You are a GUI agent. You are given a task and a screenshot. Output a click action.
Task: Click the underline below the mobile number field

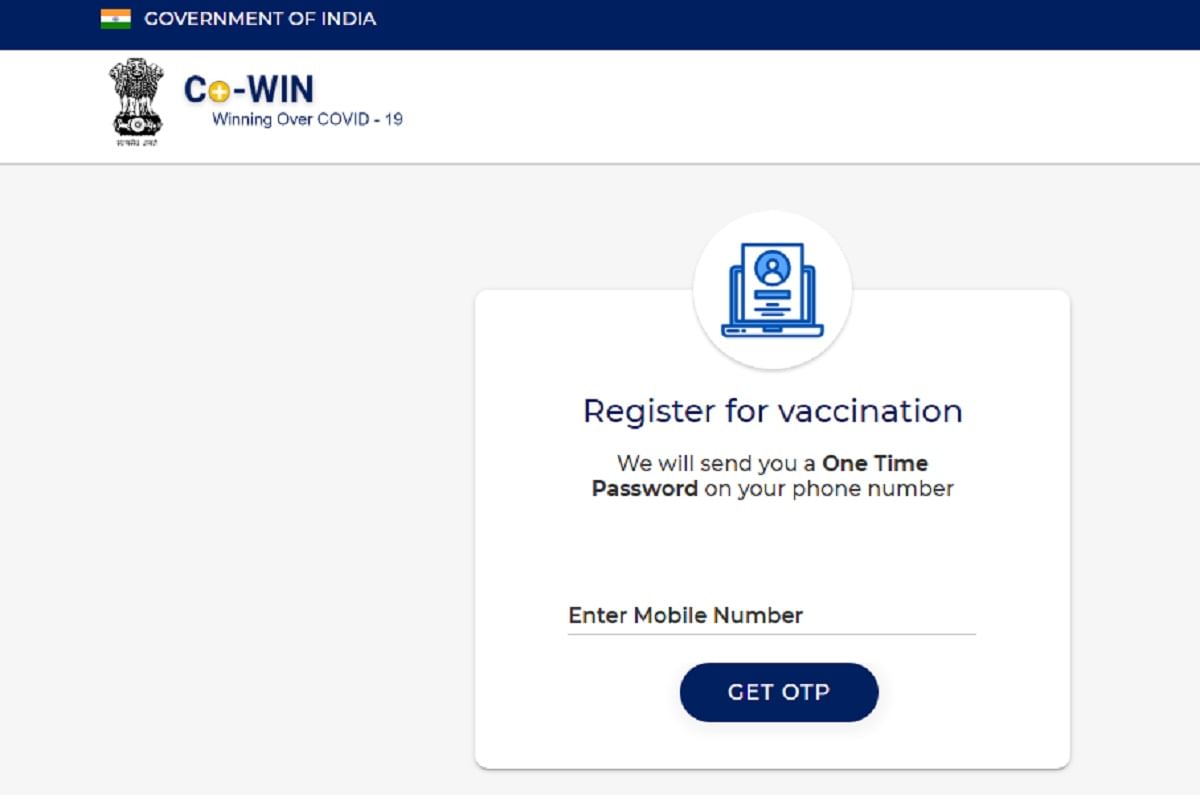coord(770,632)
